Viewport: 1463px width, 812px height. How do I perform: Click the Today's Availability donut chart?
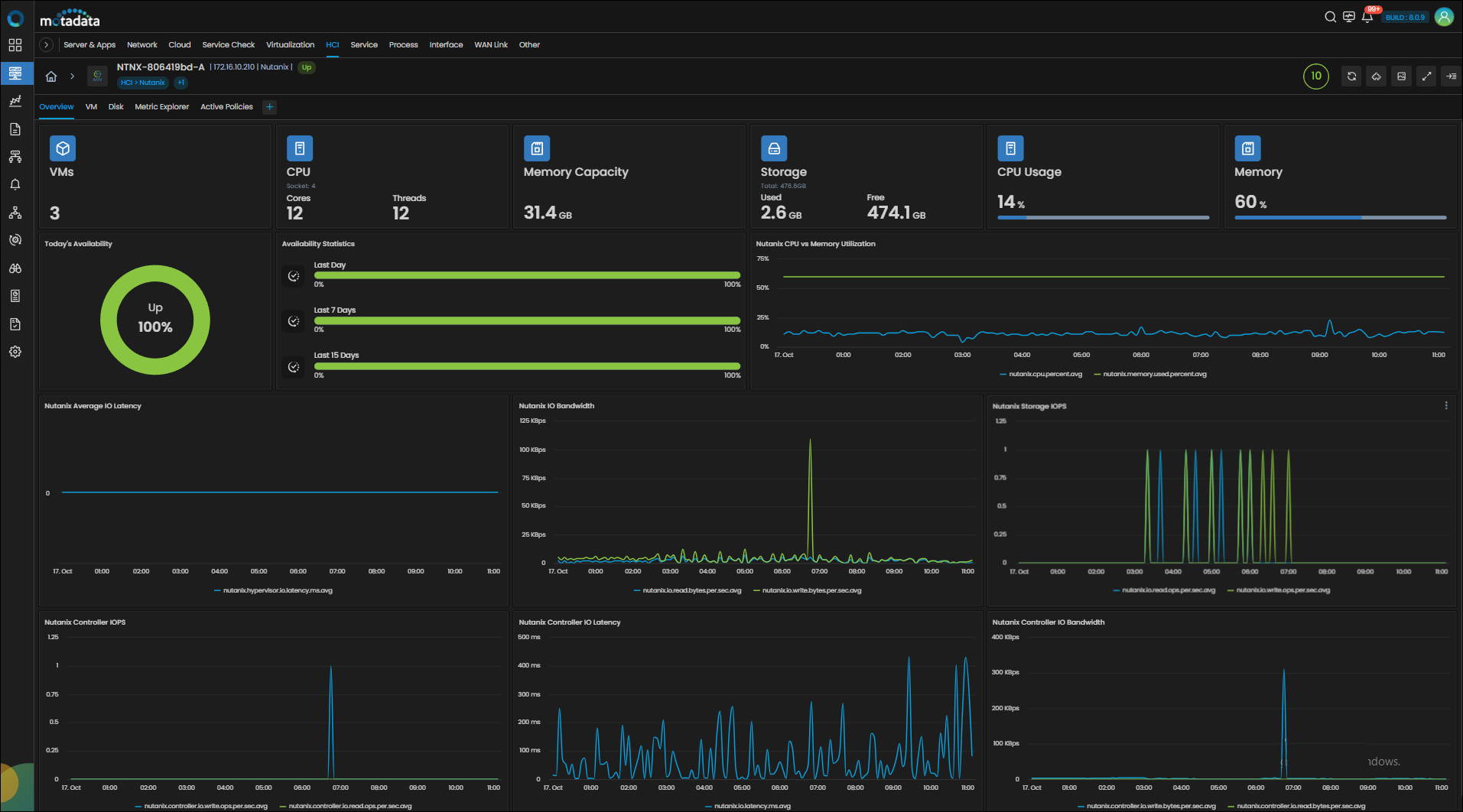[x=155, y=320]
